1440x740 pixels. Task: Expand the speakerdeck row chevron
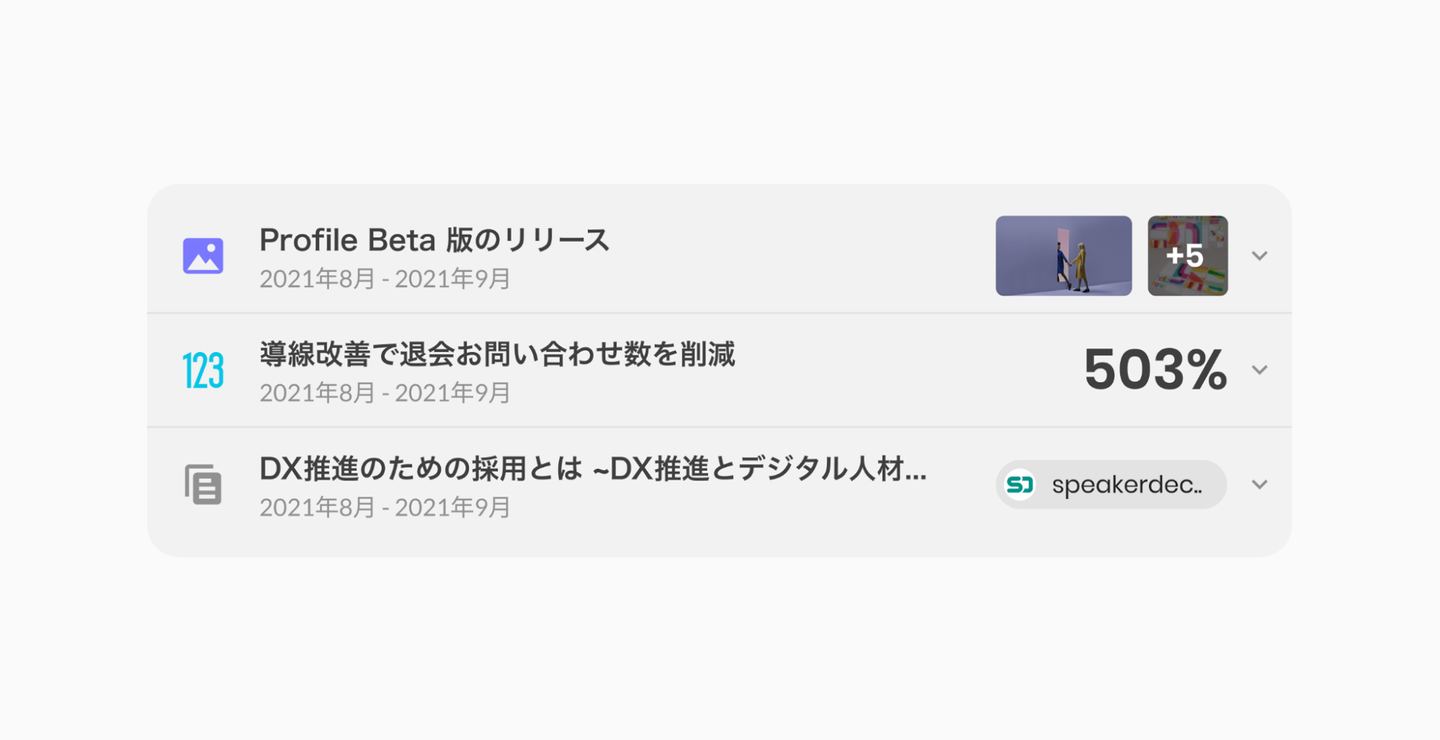tap(1260, 485)
